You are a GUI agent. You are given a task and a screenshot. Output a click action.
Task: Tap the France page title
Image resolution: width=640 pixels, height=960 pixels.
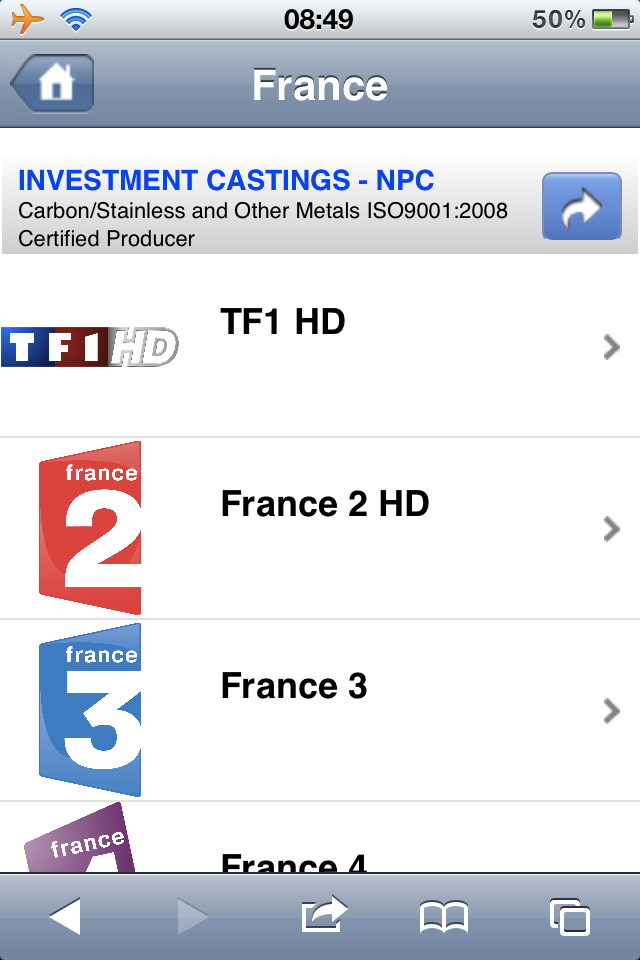pos(320,85)
